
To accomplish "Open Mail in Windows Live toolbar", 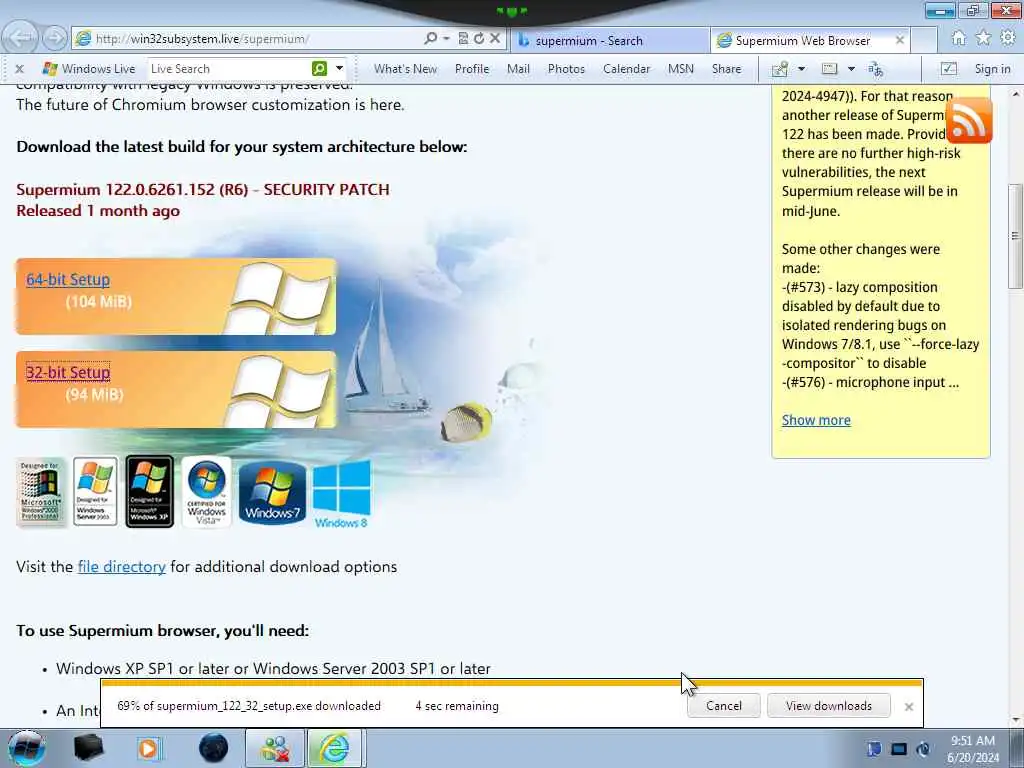I will (518, 69).
